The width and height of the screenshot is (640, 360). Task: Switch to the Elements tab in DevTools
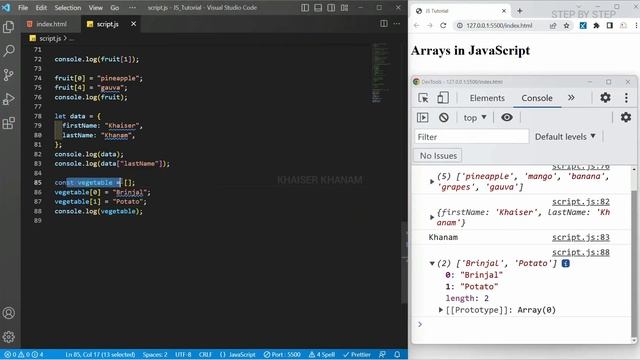pos(487,98)
